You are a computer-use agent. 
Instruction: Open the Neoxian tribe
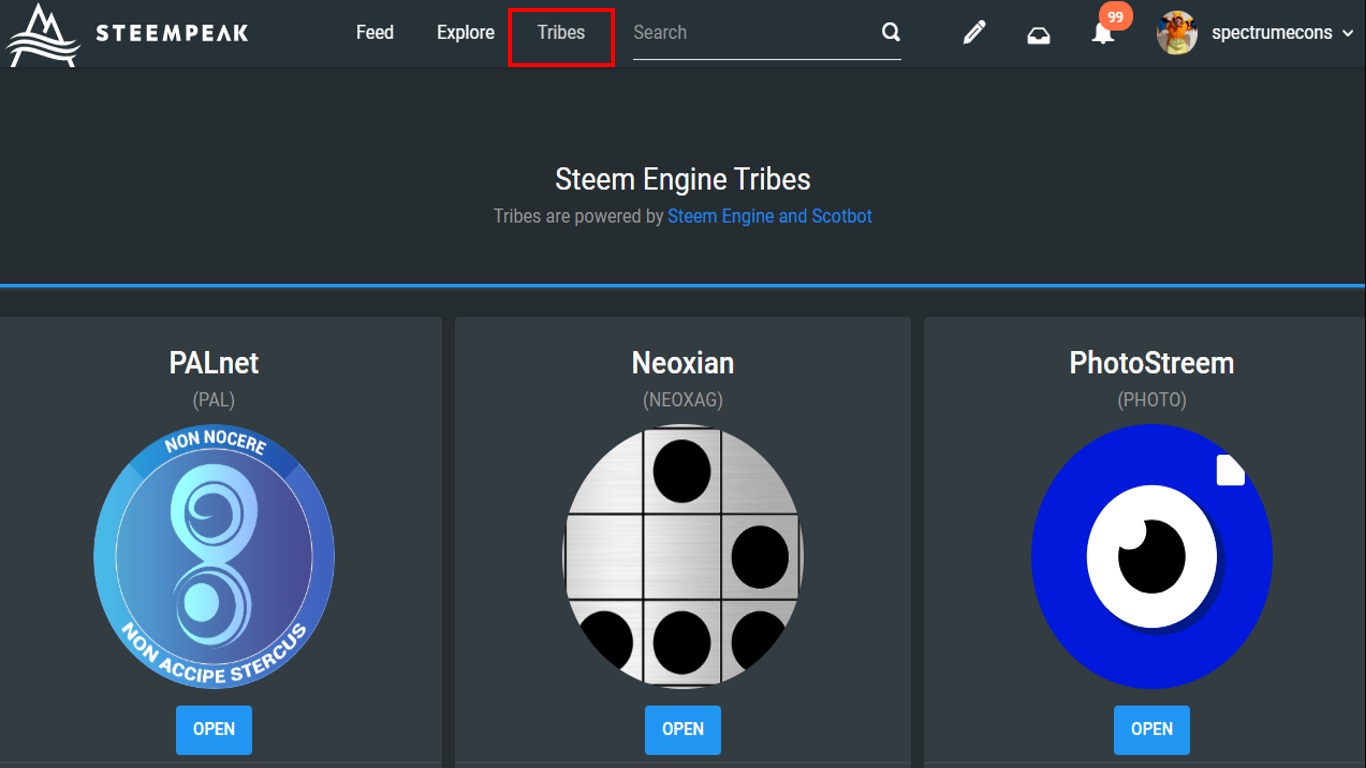683,729
